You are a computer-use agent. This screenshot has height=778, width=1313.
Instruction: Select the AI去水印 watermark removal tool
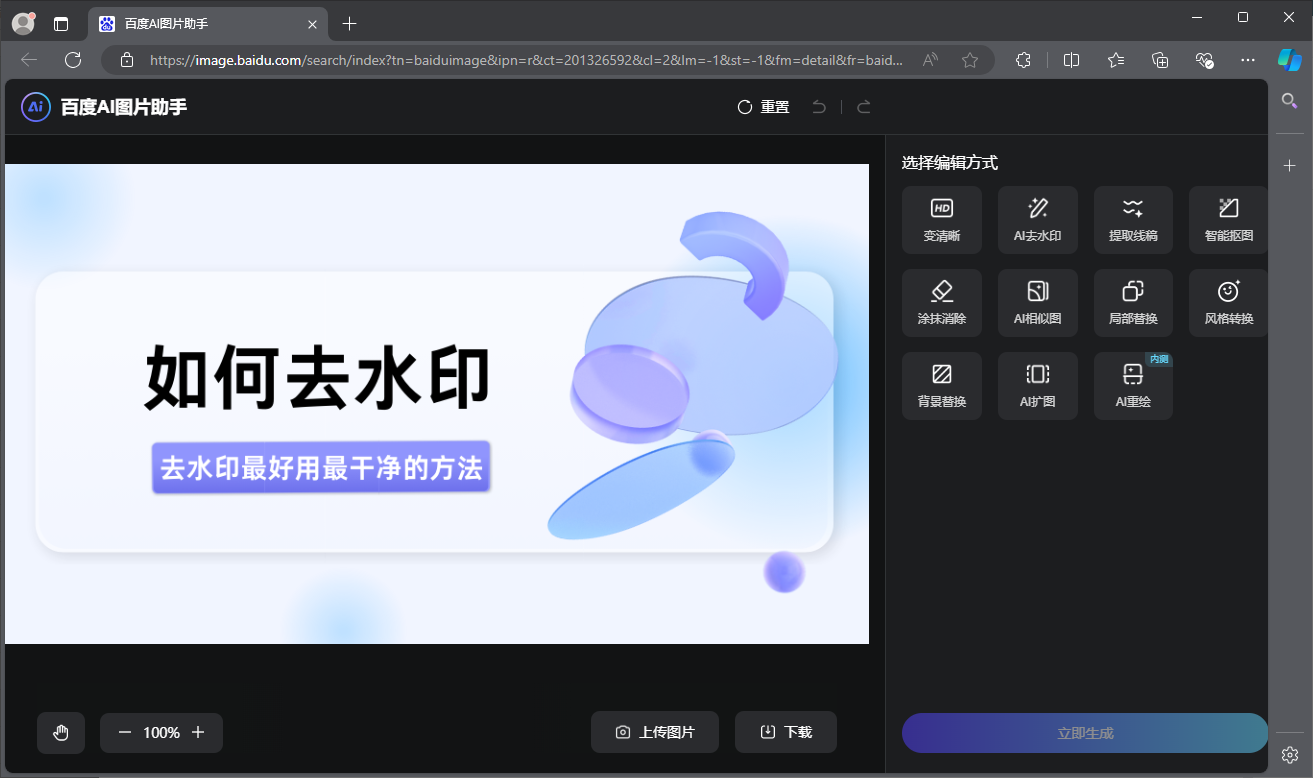(x=1037, y=219)
